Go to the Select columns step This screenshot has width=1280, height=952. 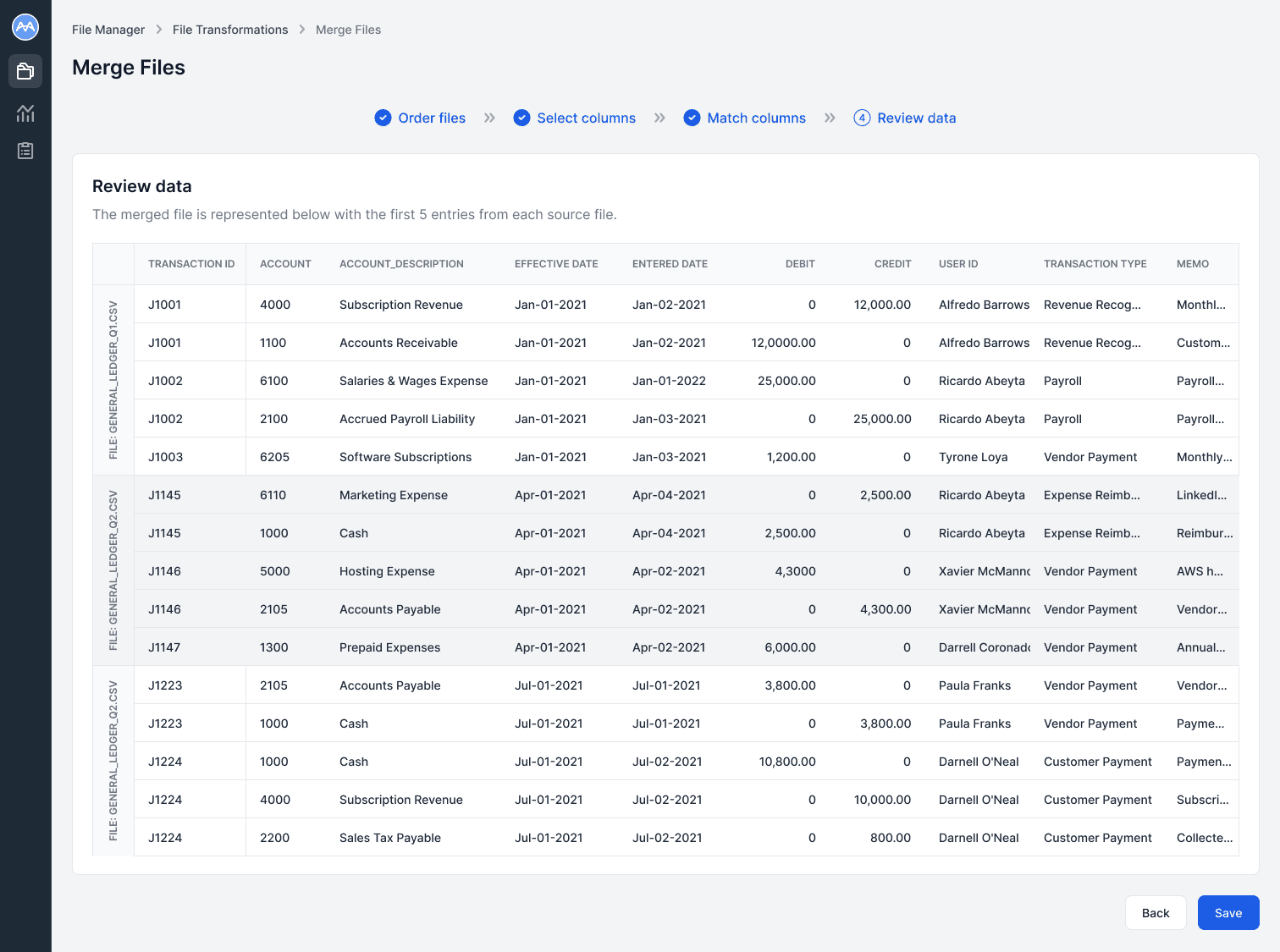586,118
